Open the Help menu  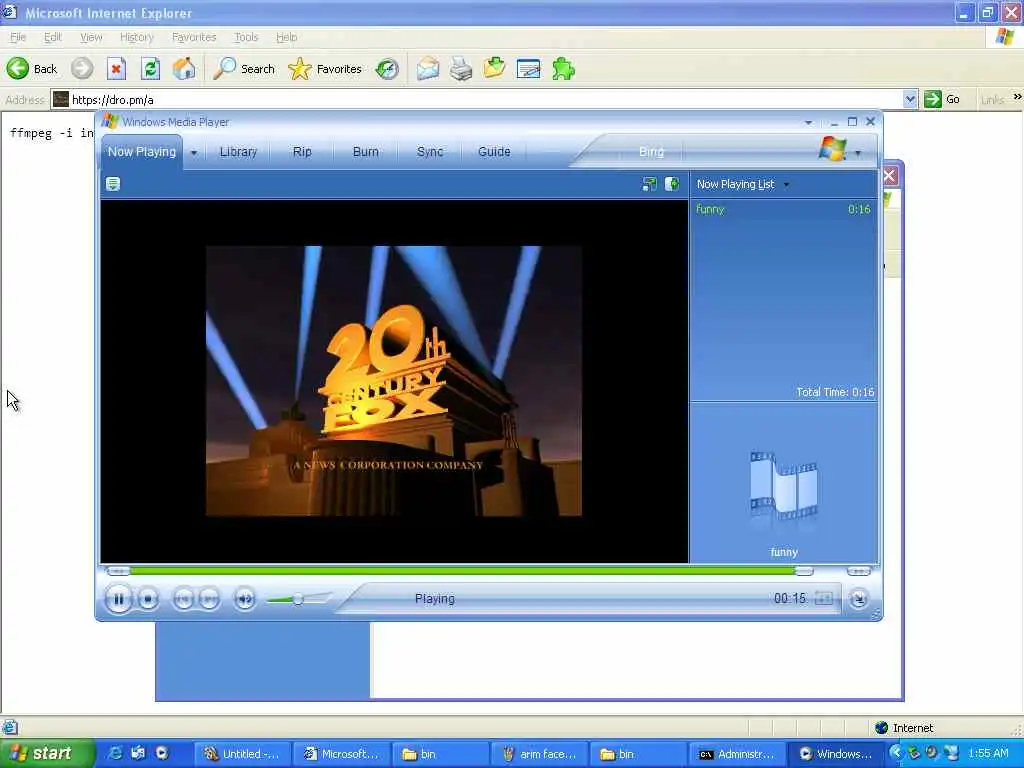tap(286, 37)
